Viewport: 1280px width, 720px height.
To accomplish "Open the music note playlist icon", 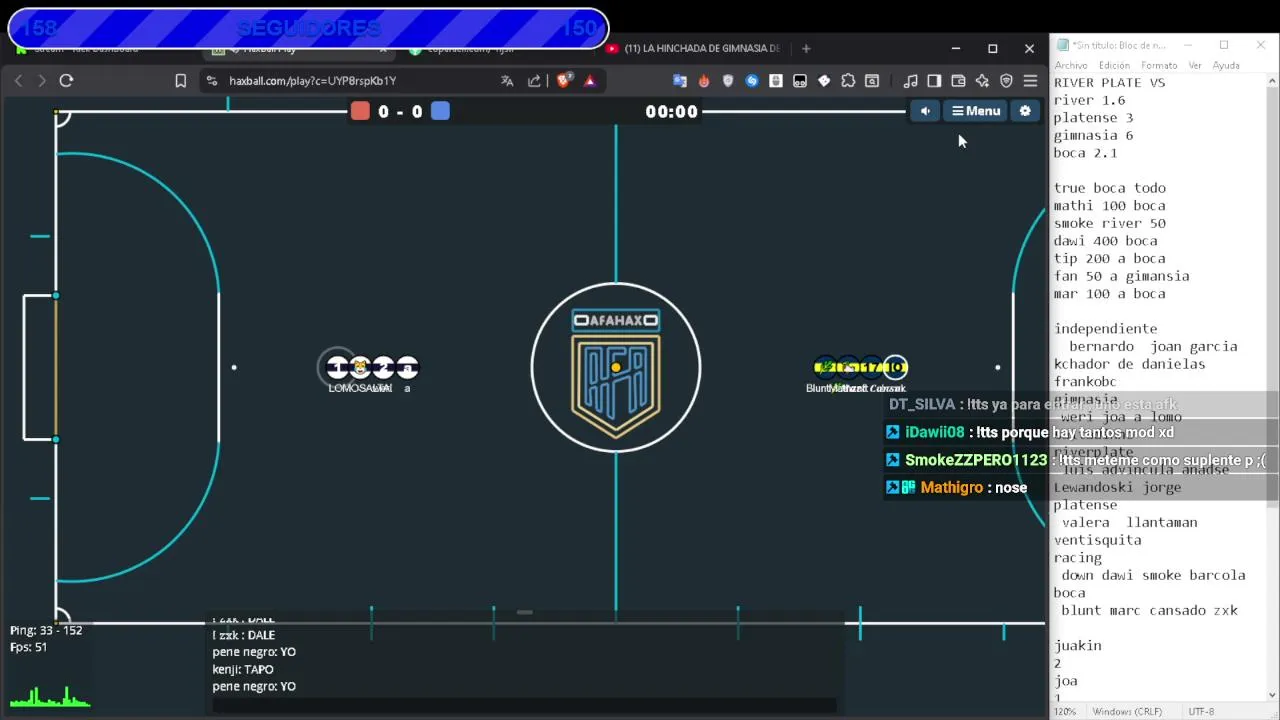I will tap(910, 81).
